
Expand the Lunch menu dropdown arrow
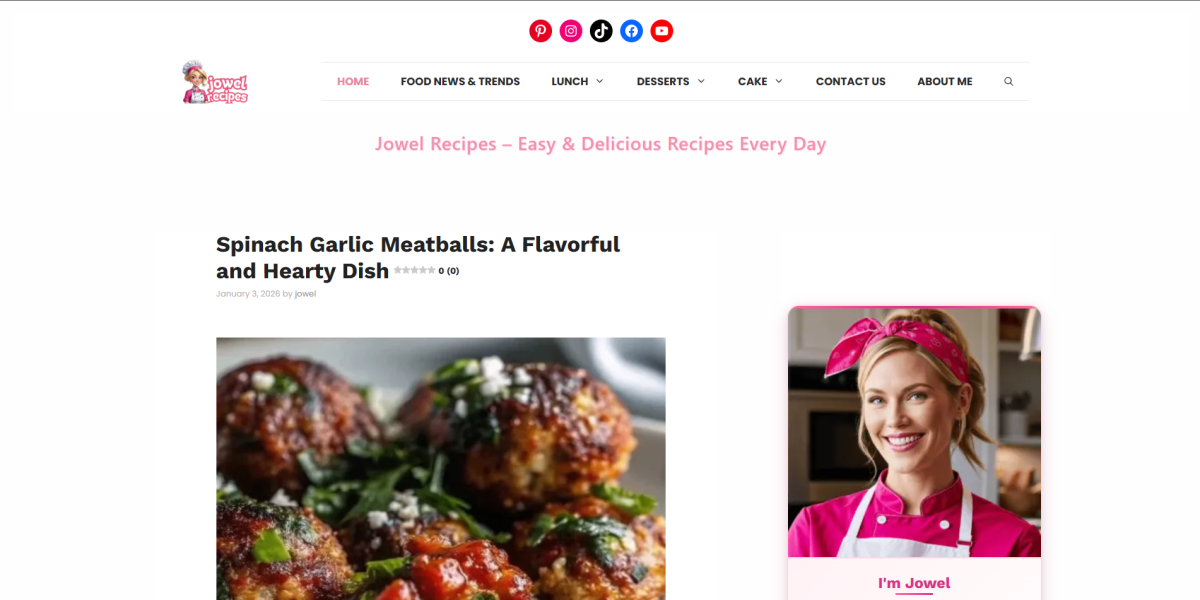(x=600, y=82)
